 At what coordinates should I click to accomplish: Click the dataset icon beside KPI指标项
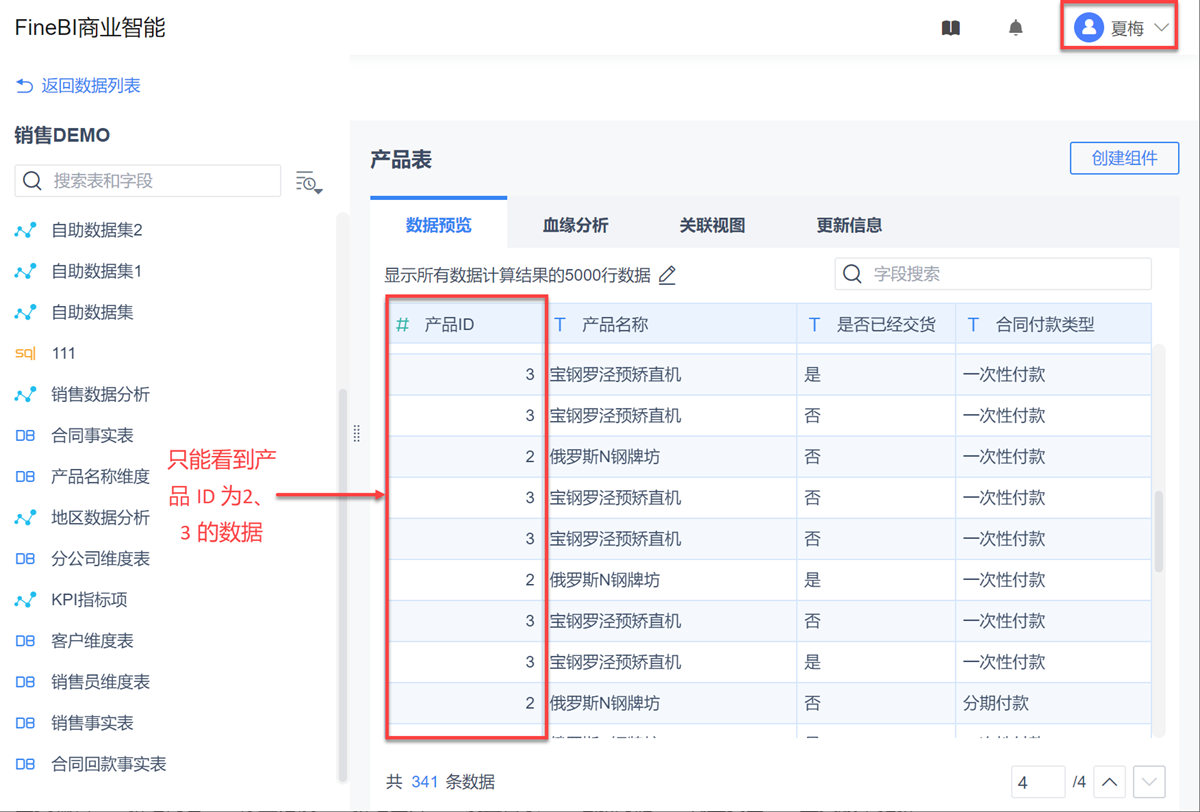point(26,600)
